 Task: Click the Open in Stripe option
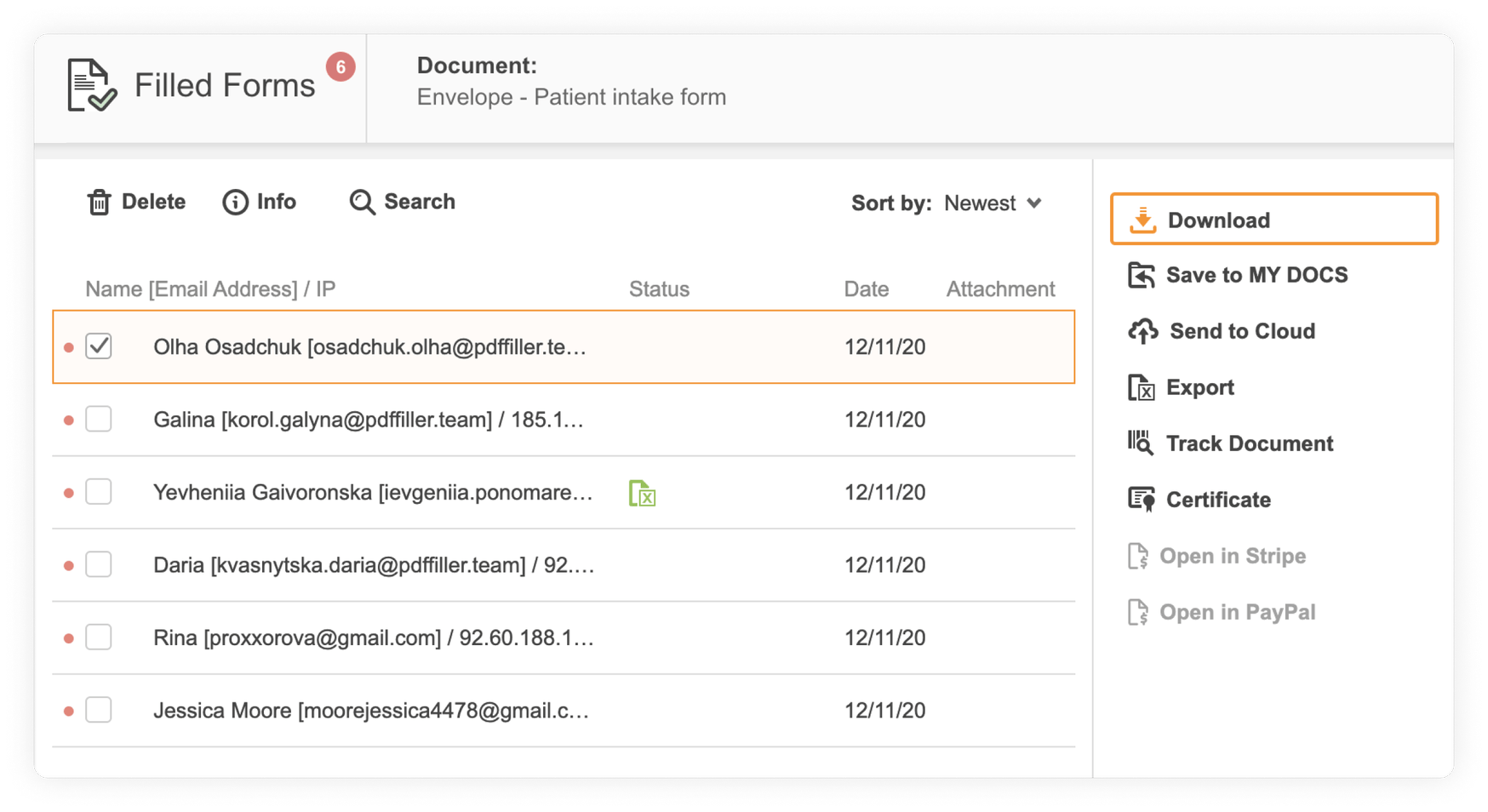click(1232, 556)
